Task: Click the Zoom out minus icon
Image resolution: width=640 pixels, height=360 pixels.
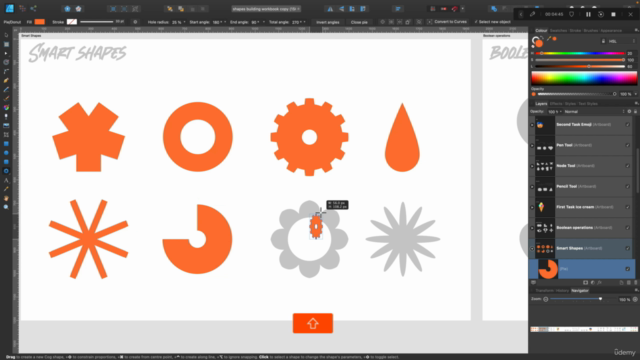Action: pyautogui.click(x=546, y=299)
